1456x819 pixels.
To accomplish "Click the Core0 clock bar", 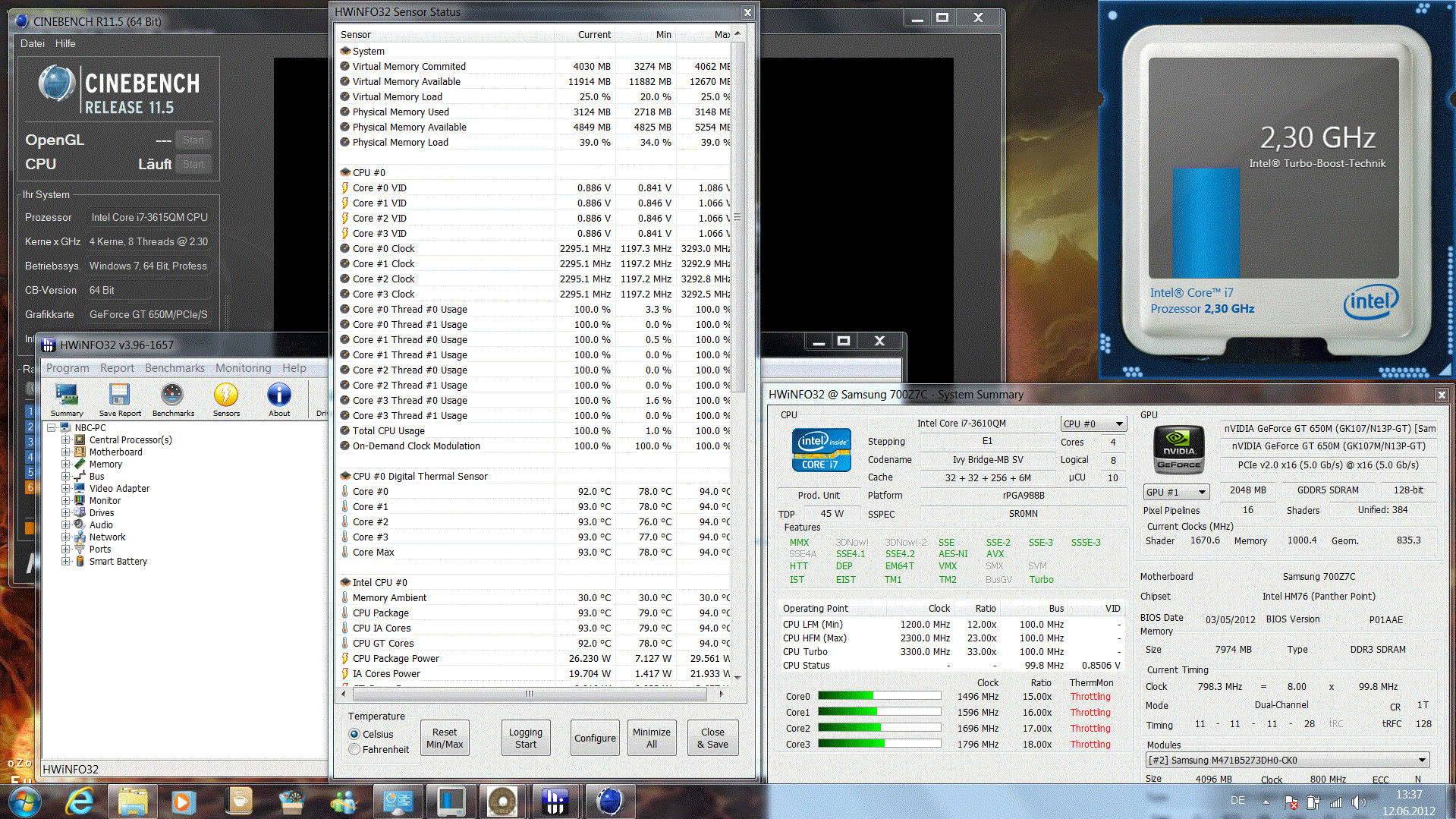I will pos(879,696).
